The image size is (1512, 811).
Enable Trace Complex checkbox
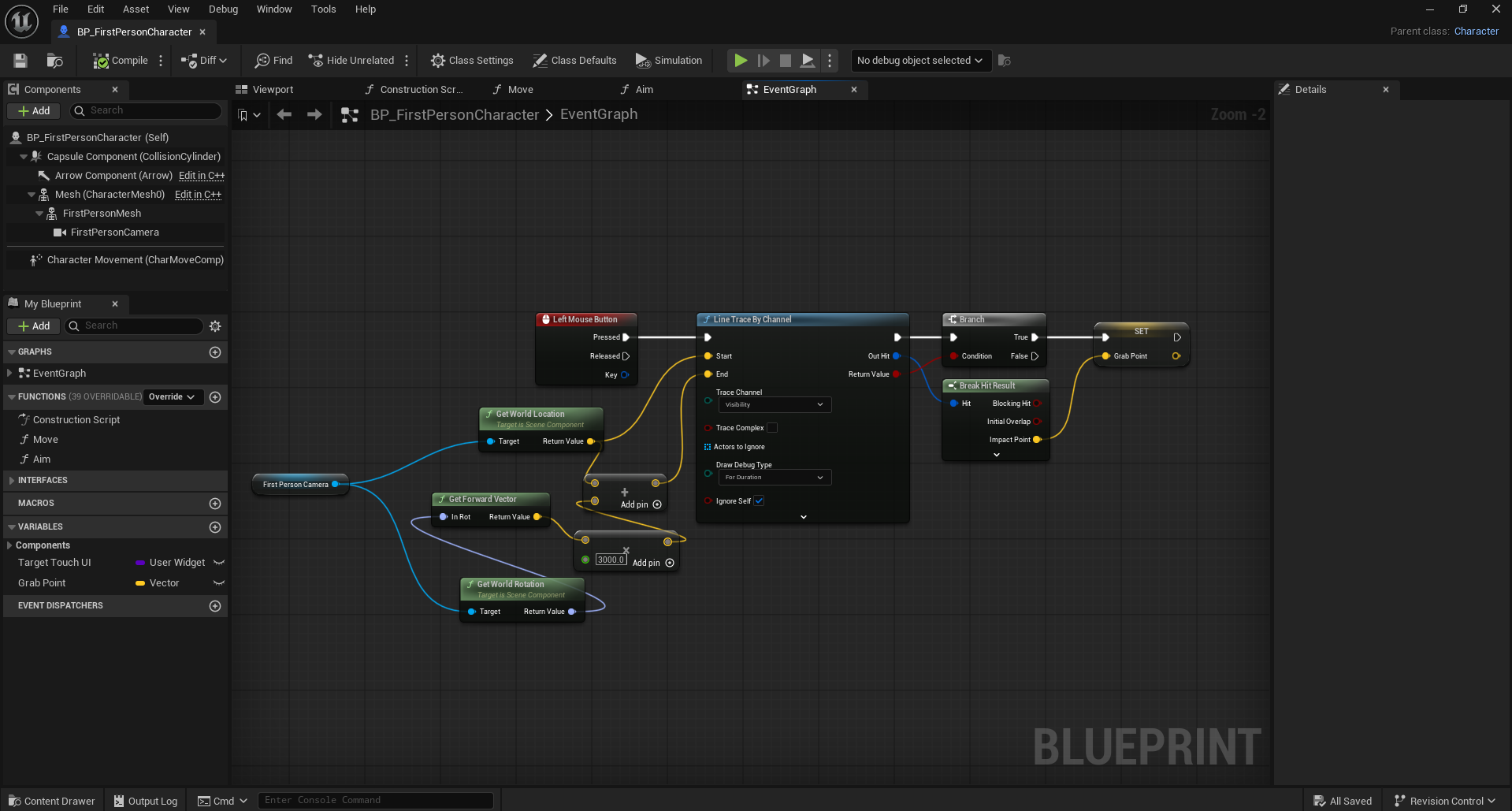(x=772, y=428)
